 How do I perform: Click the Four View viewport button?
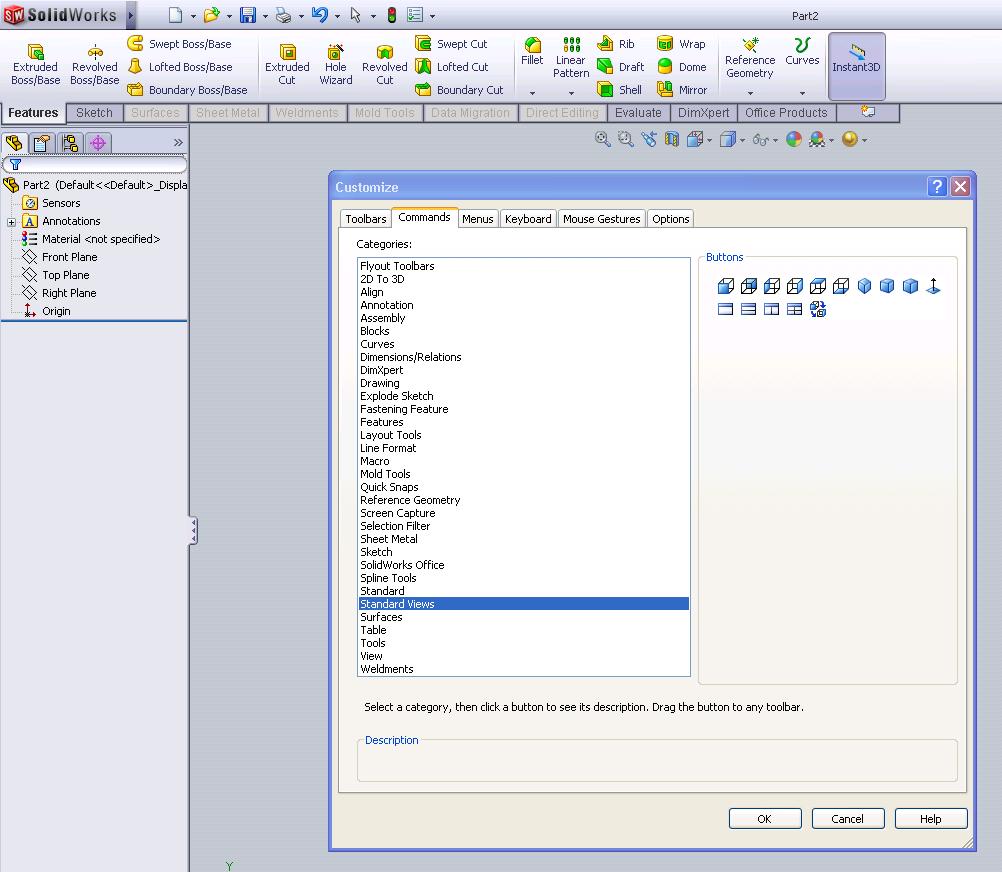(794, 309)
